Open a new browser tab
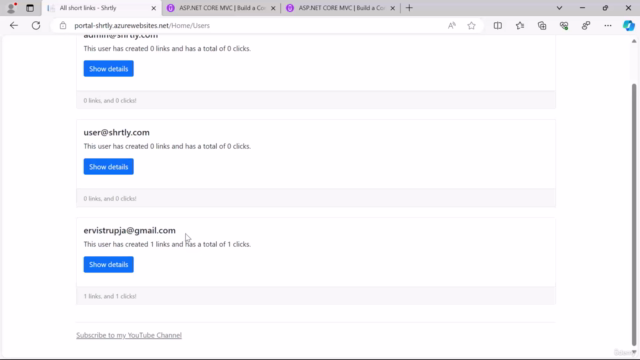This screenshot has height=360, width=640. [409, 8]
